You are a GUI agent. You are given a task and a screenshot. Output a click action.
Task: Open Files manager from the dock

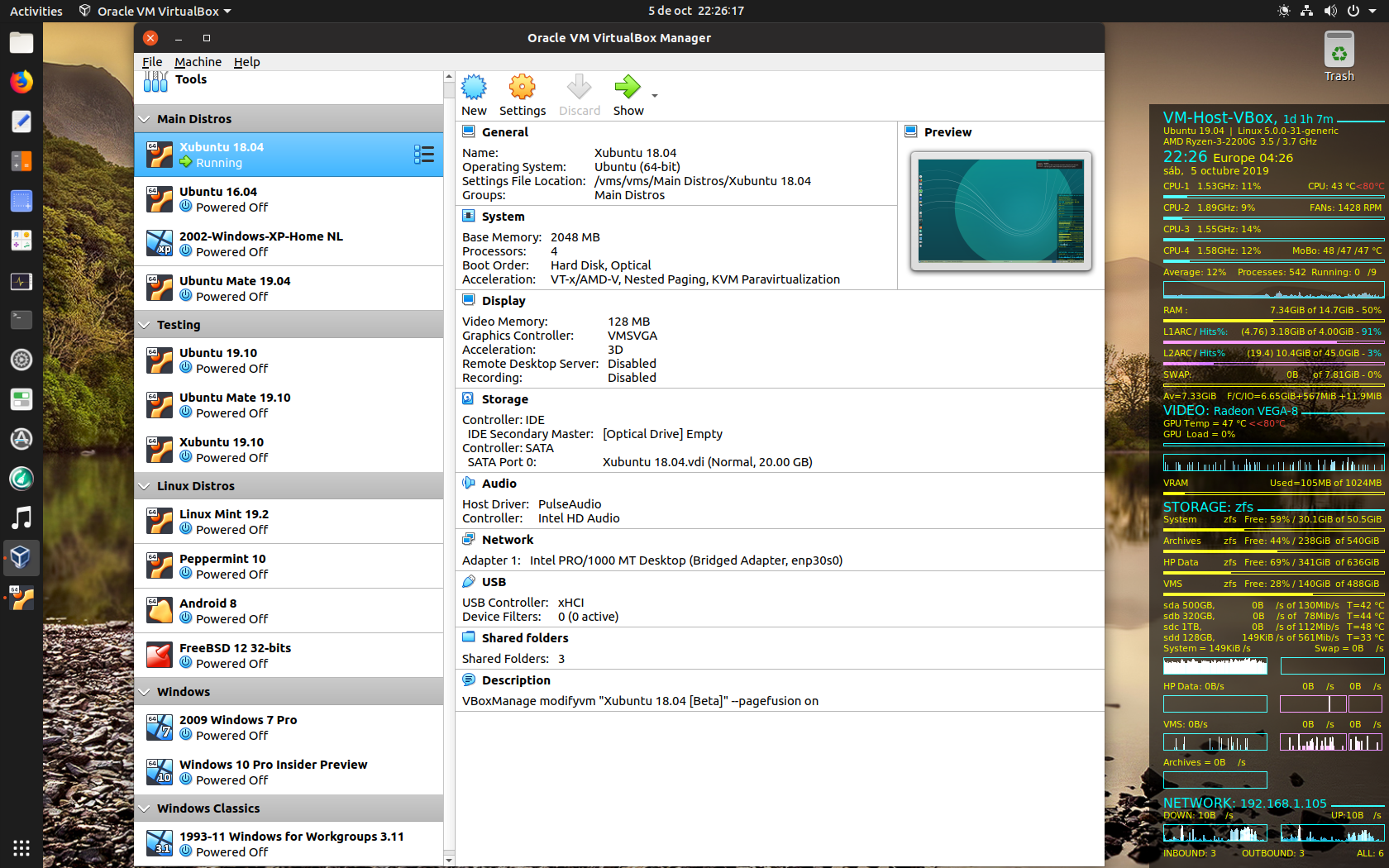click(x=21, y=42)
